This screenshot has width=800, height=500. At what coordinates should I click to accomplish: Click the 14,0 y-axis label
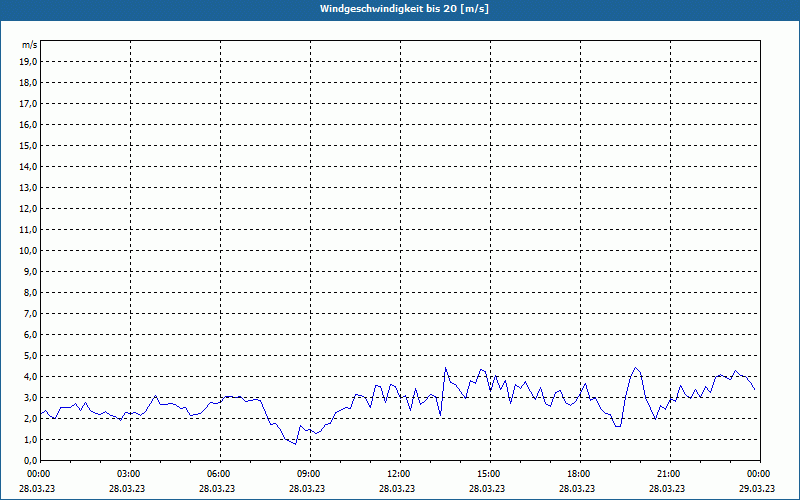point(28,166)
